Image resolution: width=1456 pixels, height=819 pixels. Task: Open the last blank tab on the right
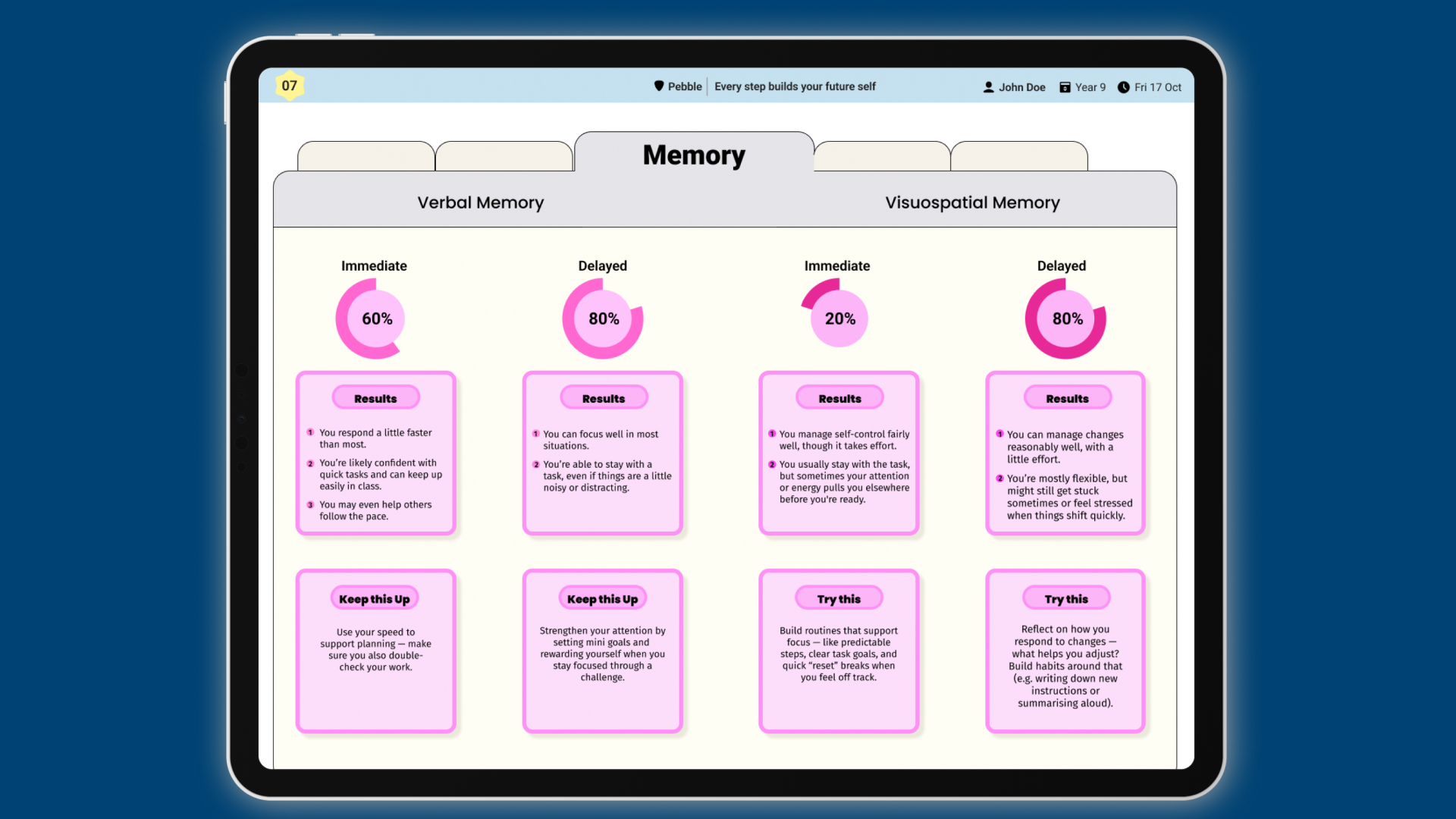click(1018, 156)
